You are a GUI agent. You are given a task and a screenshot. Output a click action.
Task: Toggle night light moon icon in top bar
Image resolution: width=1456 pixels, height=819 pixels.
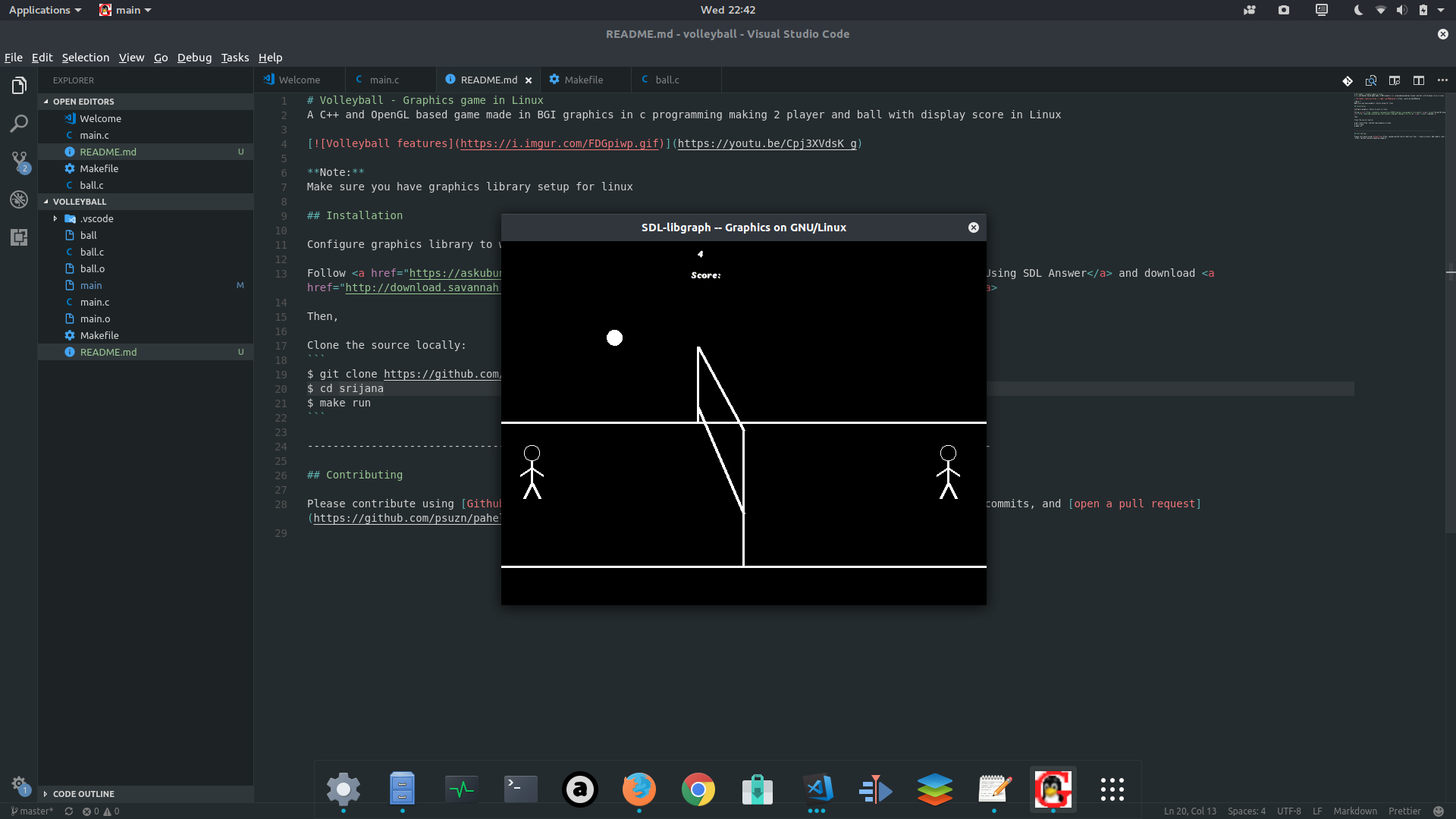coord(1358,10)
